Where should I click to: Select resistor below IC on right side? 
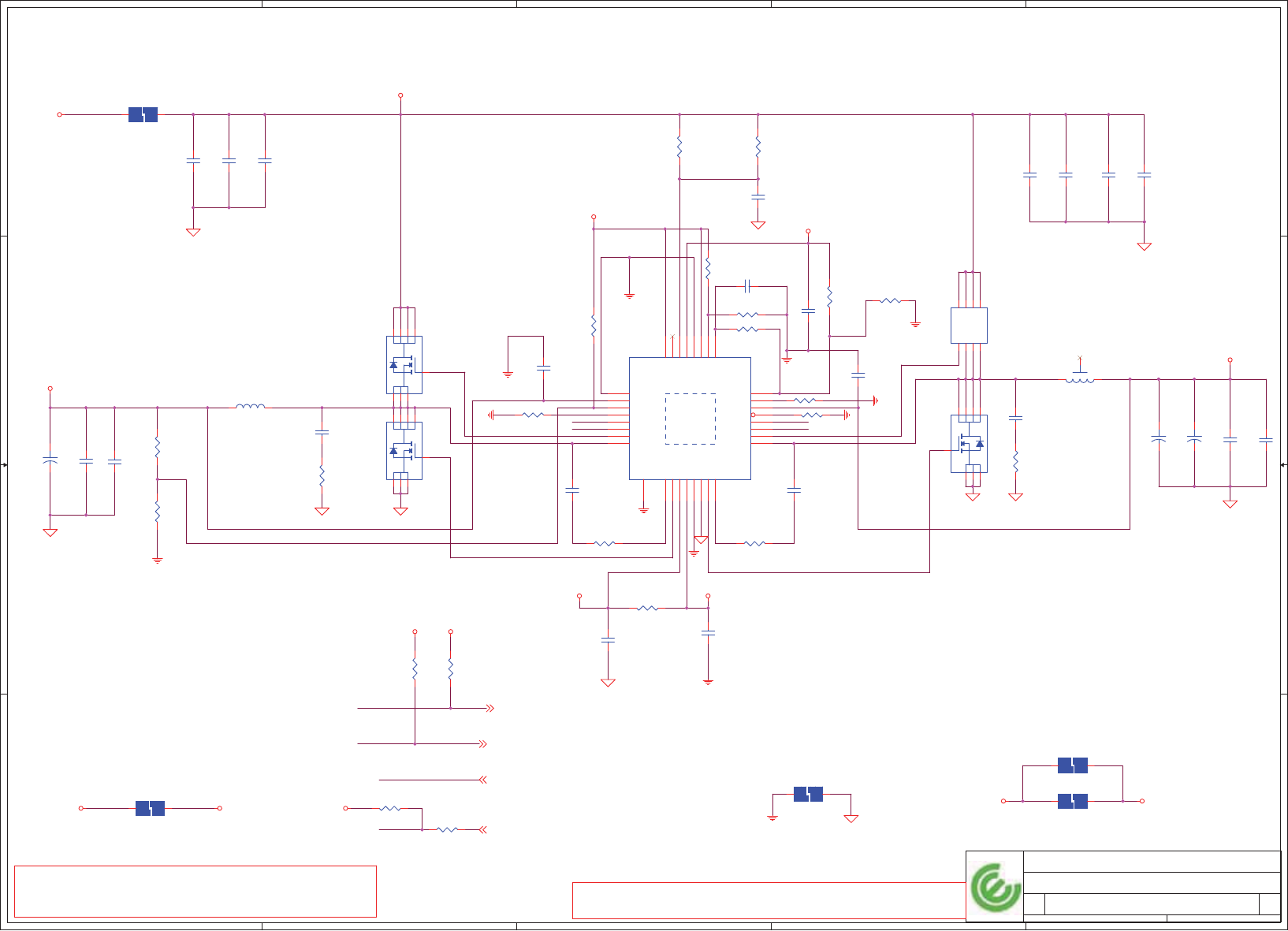coord(754,543)
